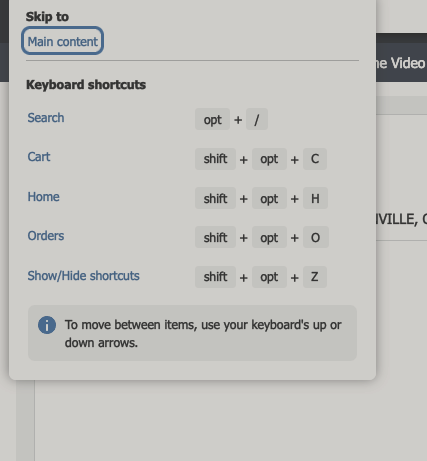Click the C key badge in Cart row

pyautogui.click(x=315, y=159)
